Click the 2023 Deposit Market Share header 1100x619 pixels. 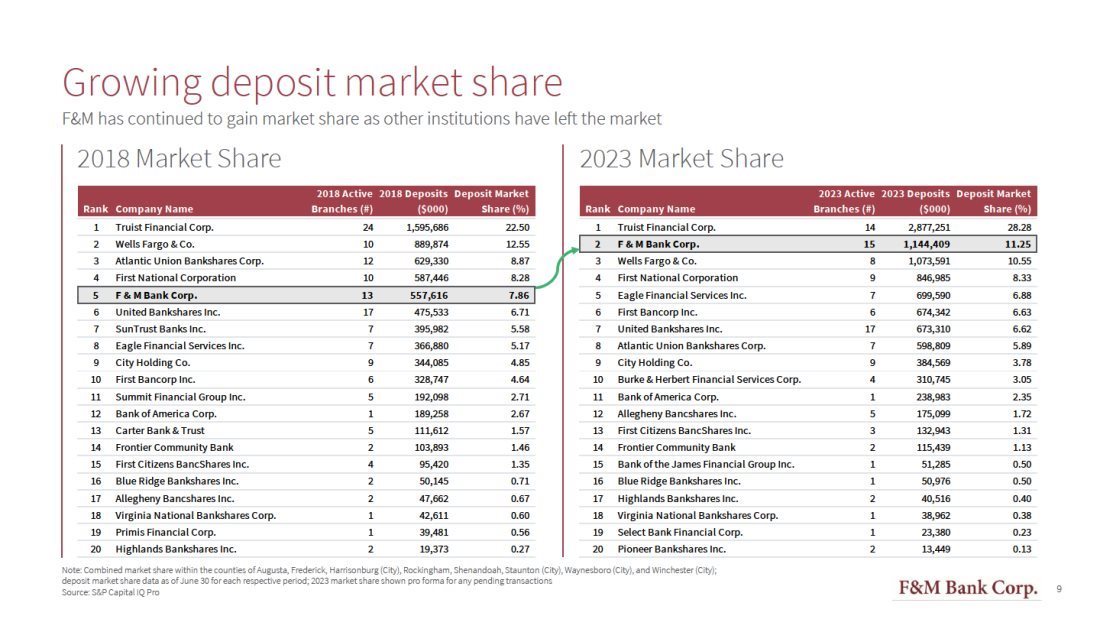coord(993,201)
